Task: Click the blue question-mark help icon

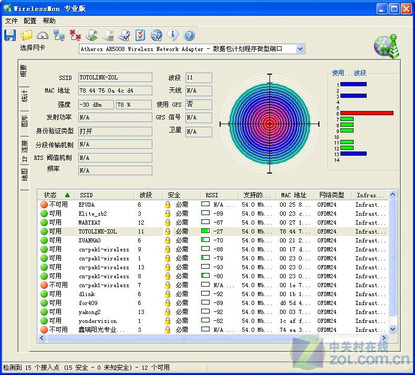Action: click(x=189, y=35)
